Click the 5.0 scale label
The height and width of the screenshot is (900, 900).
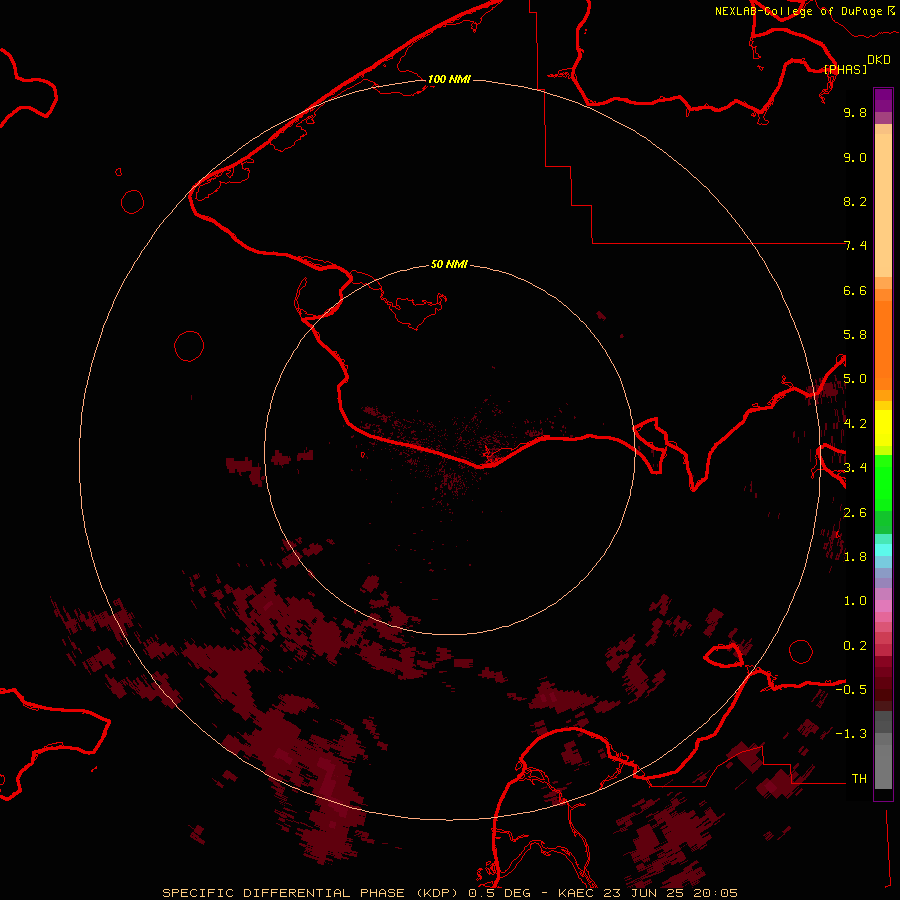click(x=855, y=379)
